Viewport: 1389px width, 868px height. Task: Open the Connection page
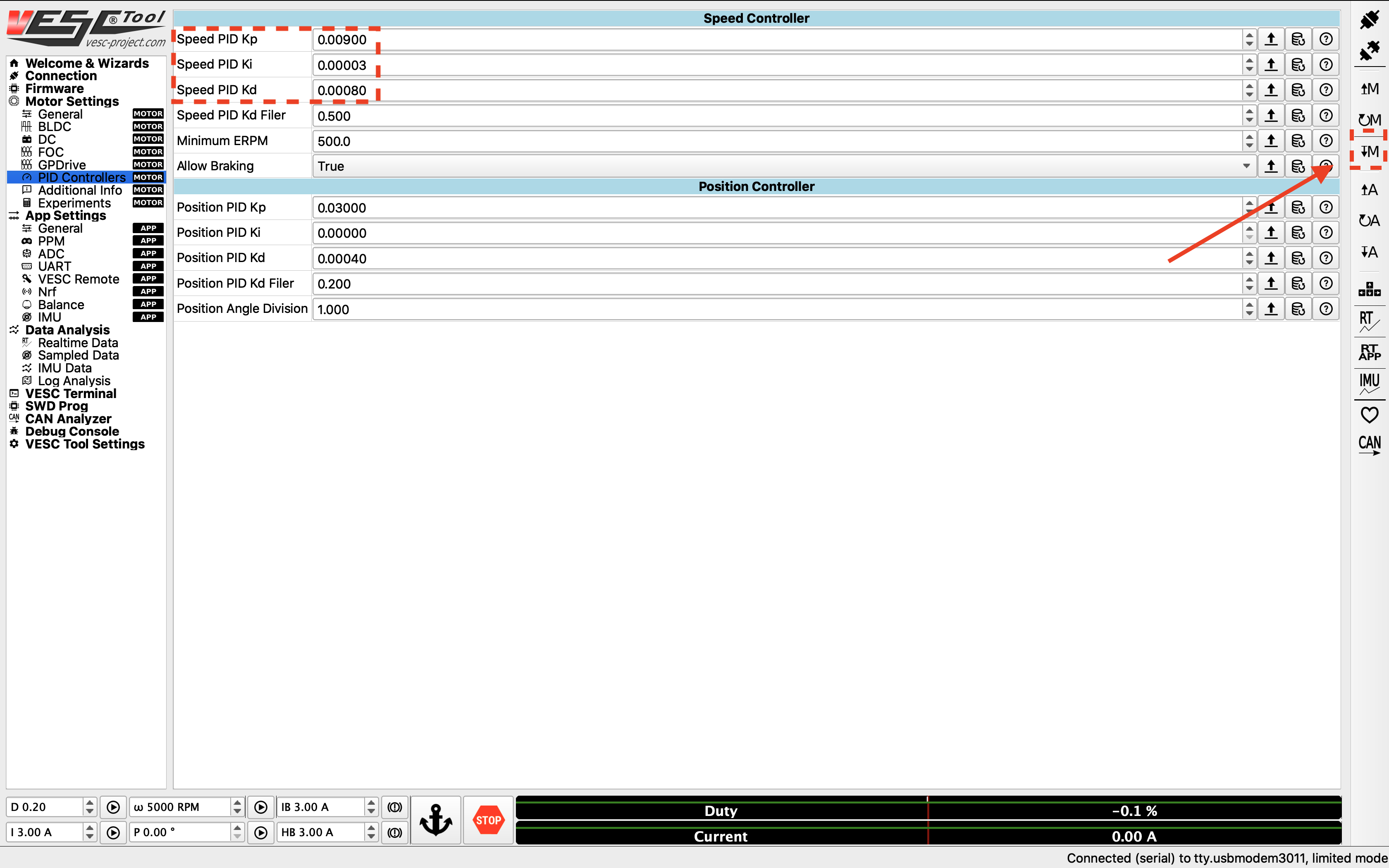pos(61,76)
